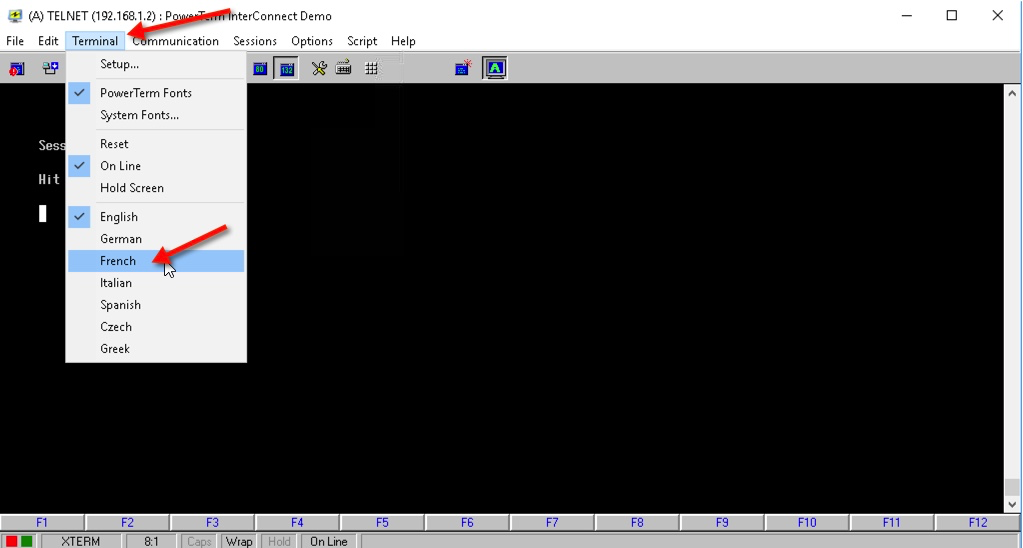
Task: Click the F10 soft function key
Action: click(807, 523)
